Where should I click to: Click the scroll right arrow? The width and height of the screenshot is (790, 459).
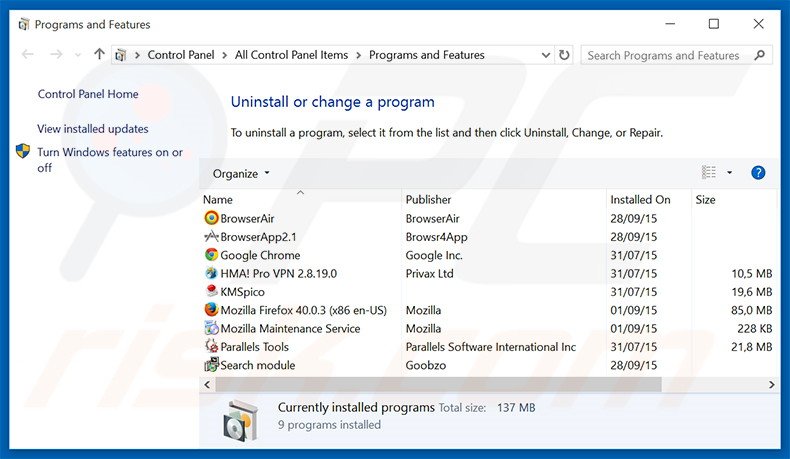click(x=771, y=384)
